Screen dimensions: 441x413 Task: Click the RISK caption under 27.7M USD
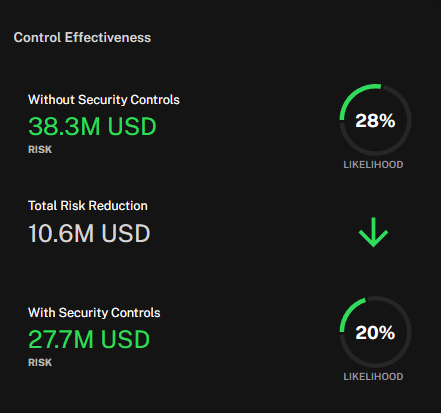(40, 362)
